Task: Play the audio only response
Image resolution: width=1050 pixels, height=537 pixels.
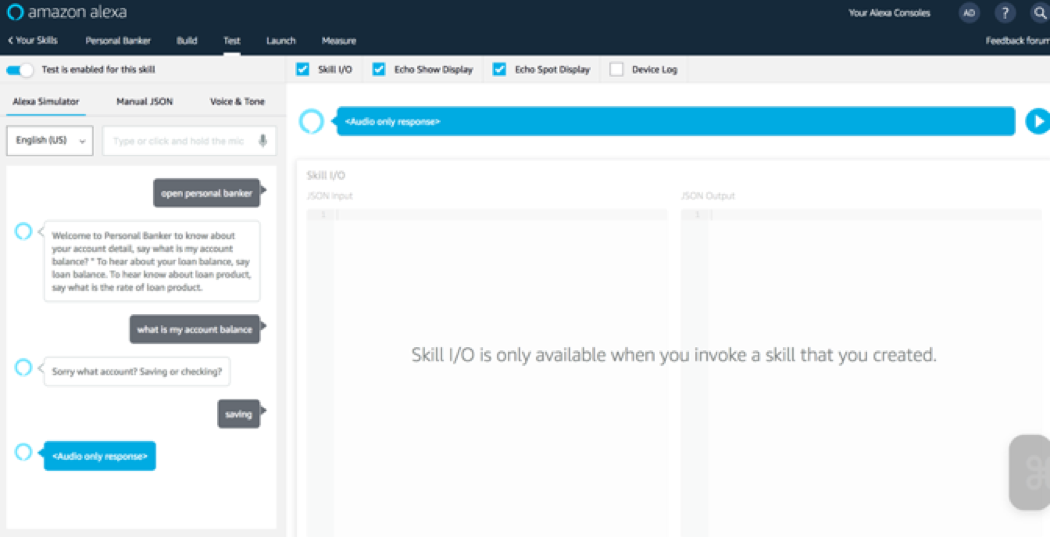Action: (x=1037, y=121)
